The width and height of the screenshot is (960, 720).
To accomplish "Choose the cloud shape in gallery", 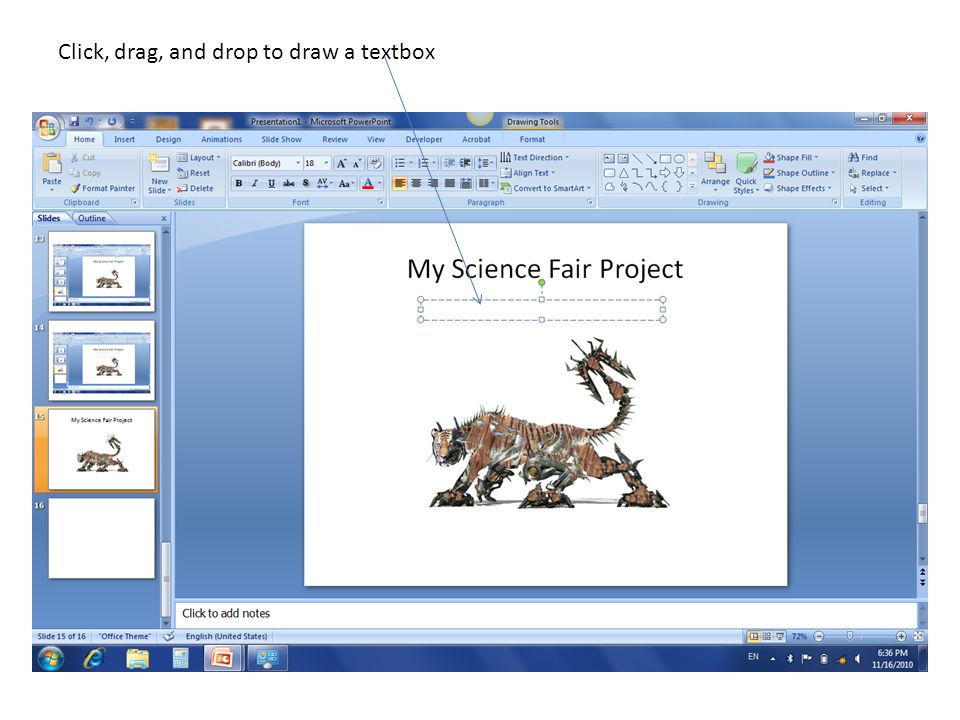I will coord(610,187).
